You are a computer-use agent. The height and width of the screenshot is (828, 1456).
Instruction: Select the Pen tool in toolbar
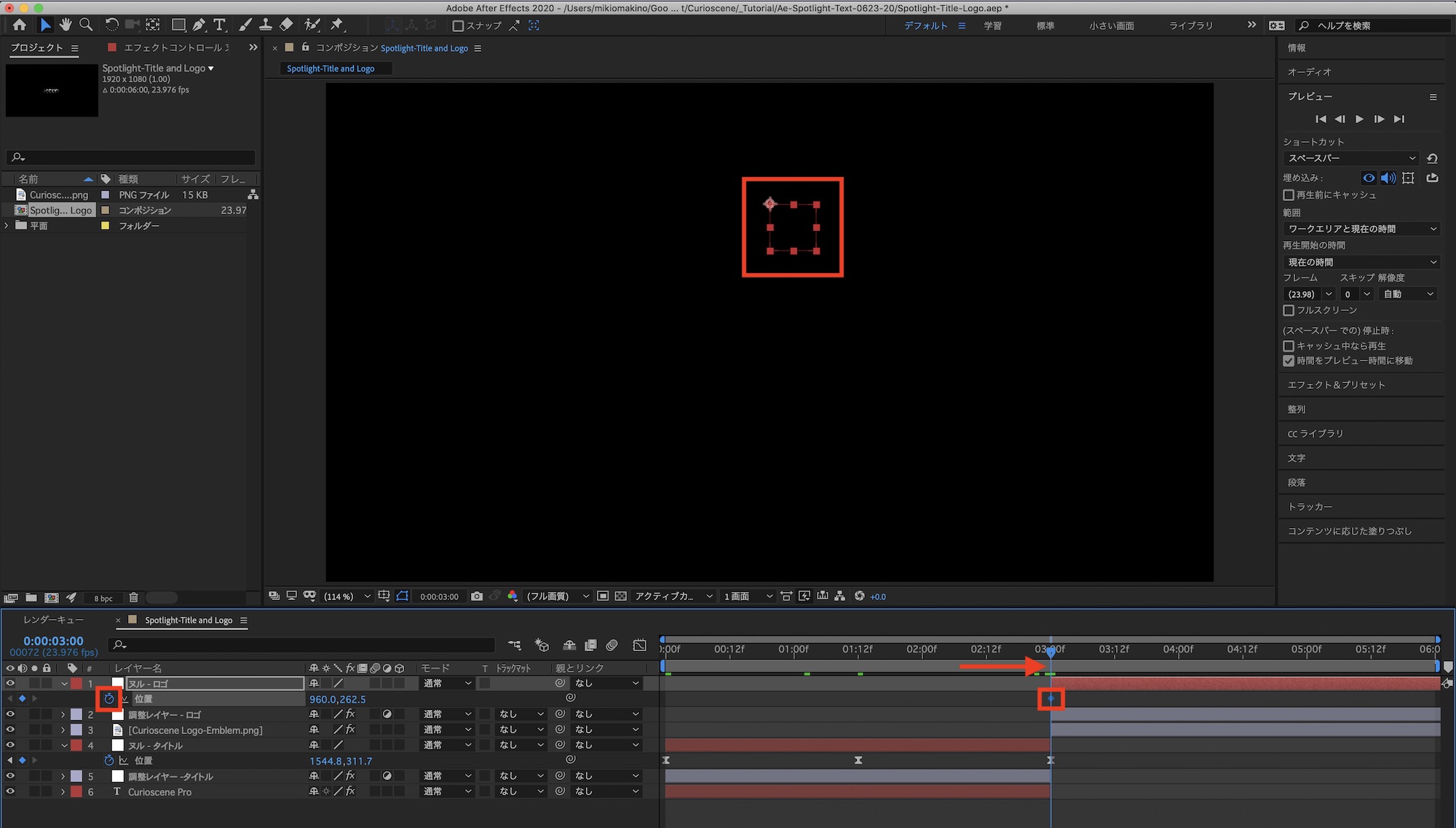point(199,25)
